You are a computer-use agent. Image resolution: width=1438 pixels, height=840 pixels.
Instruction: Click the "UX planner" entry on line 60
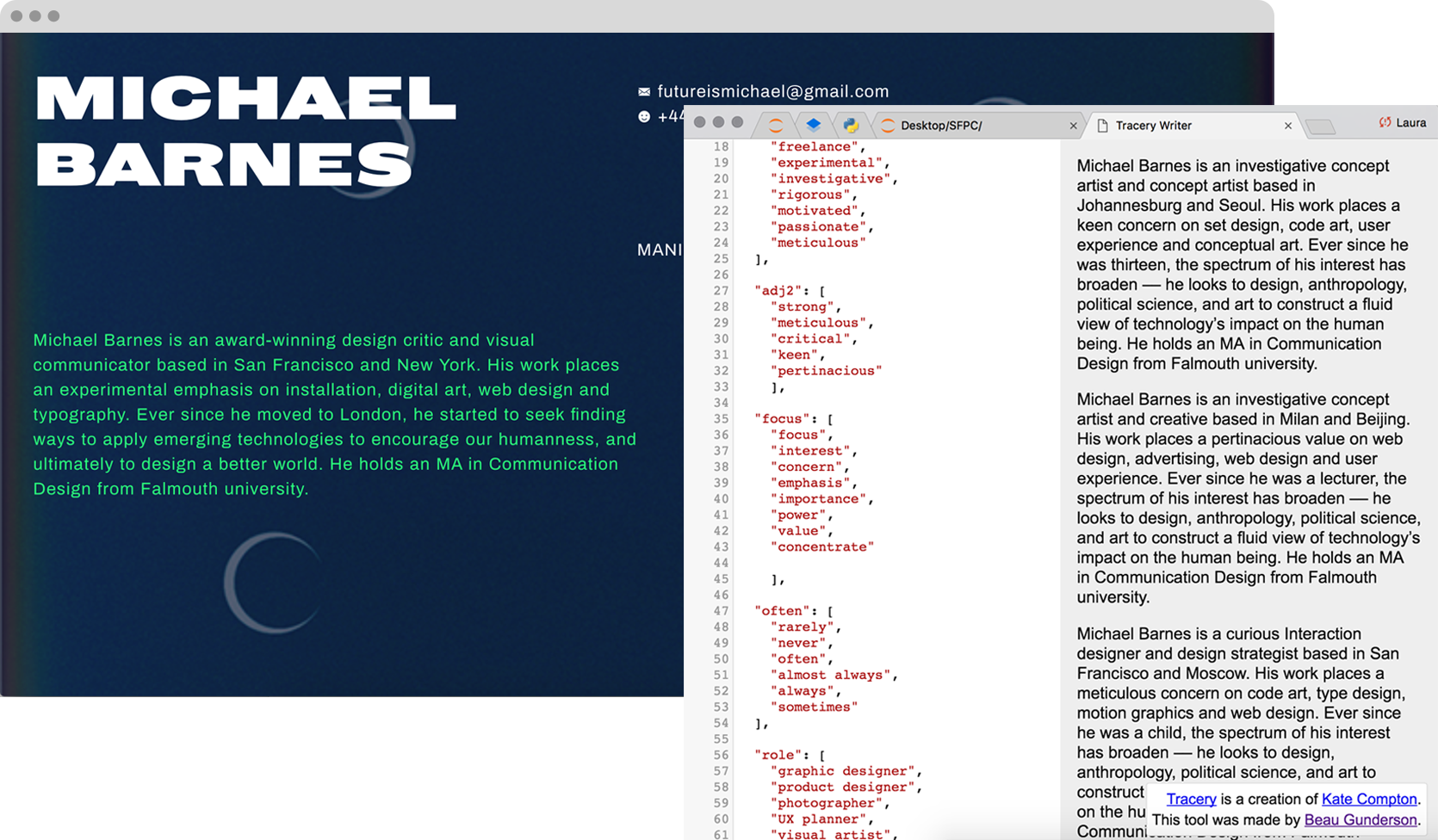coord(818,819)
